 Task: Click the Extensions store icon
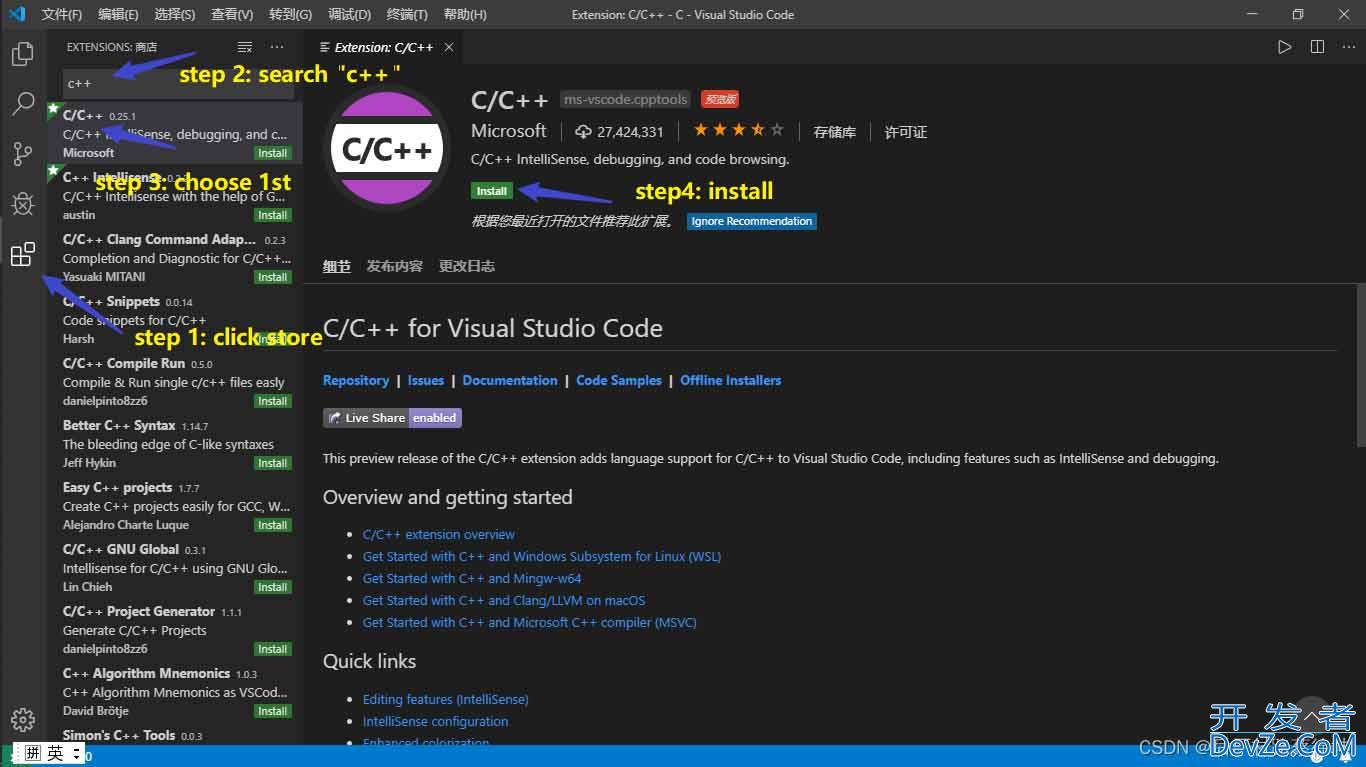coord(22,255)
